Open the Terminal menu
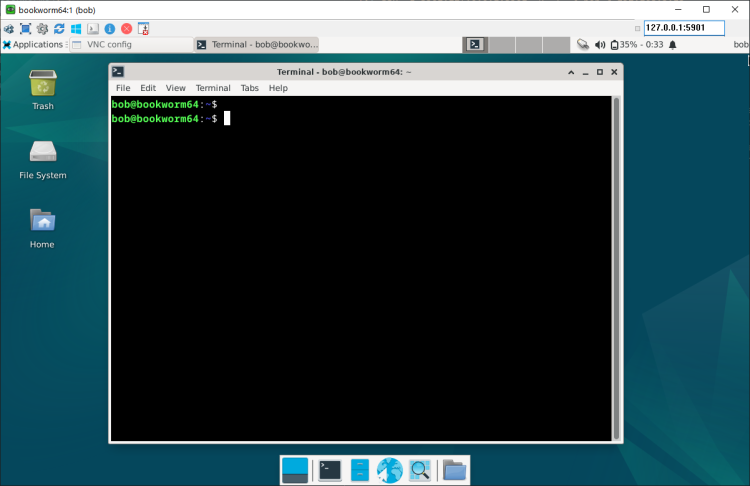The height and width of the screenshot is (486, 750). pos(213,88)
